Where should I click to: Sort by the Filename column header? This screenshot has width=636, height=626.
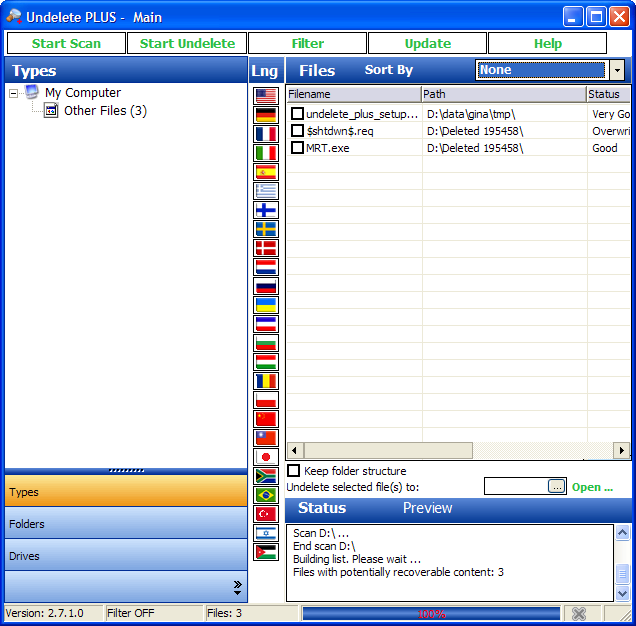[x=354, y=94]
